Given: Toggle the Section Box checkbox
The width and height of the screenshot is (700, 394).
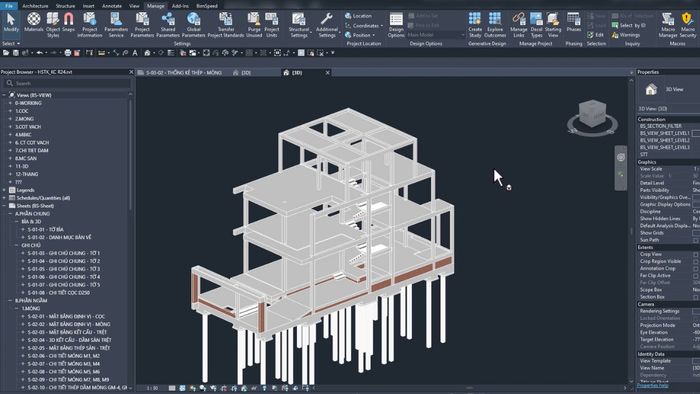Looking at the screenshot, I should 696,297.
